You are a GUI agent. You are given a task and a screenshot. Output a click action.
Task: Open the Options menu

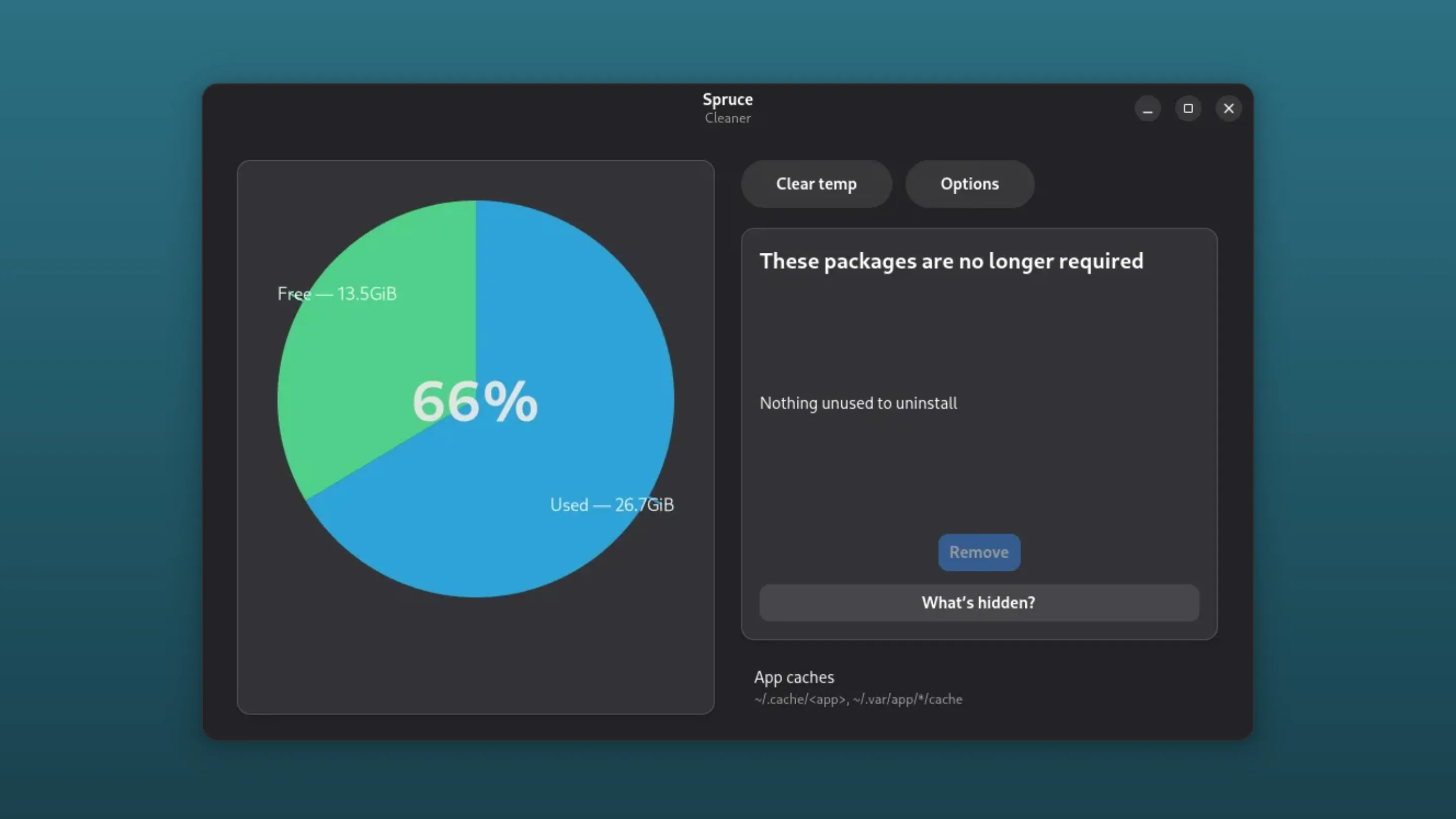click(x=969, y=184)
